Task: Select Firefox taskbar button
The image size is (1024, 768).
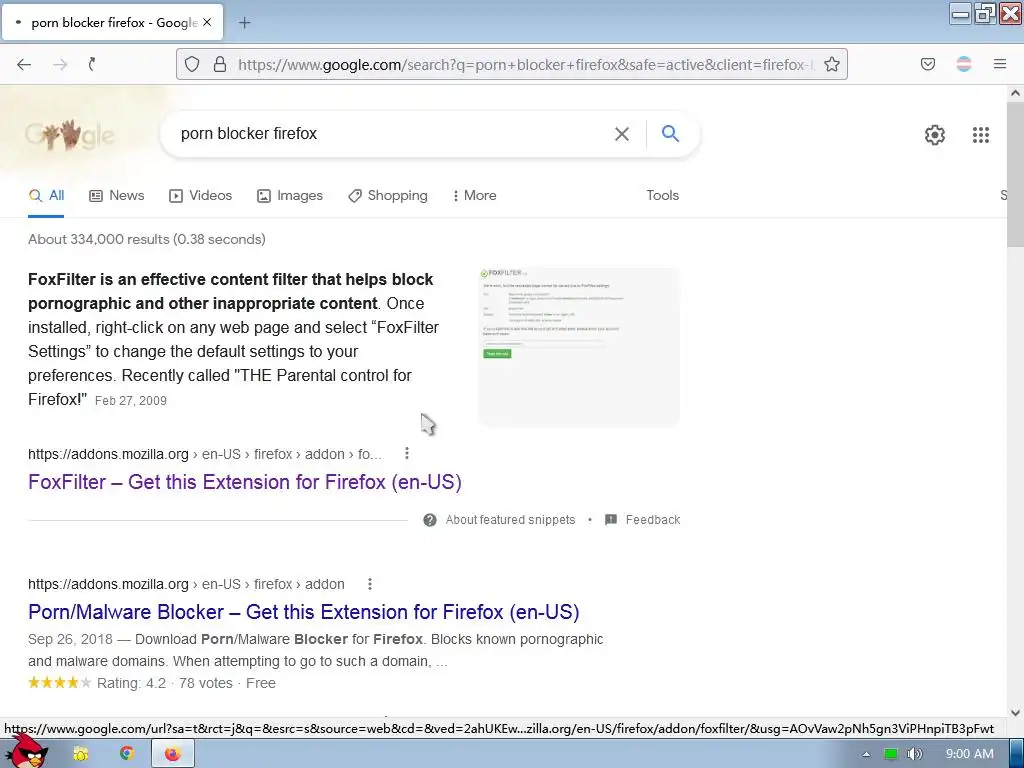Action: point(172,754)
